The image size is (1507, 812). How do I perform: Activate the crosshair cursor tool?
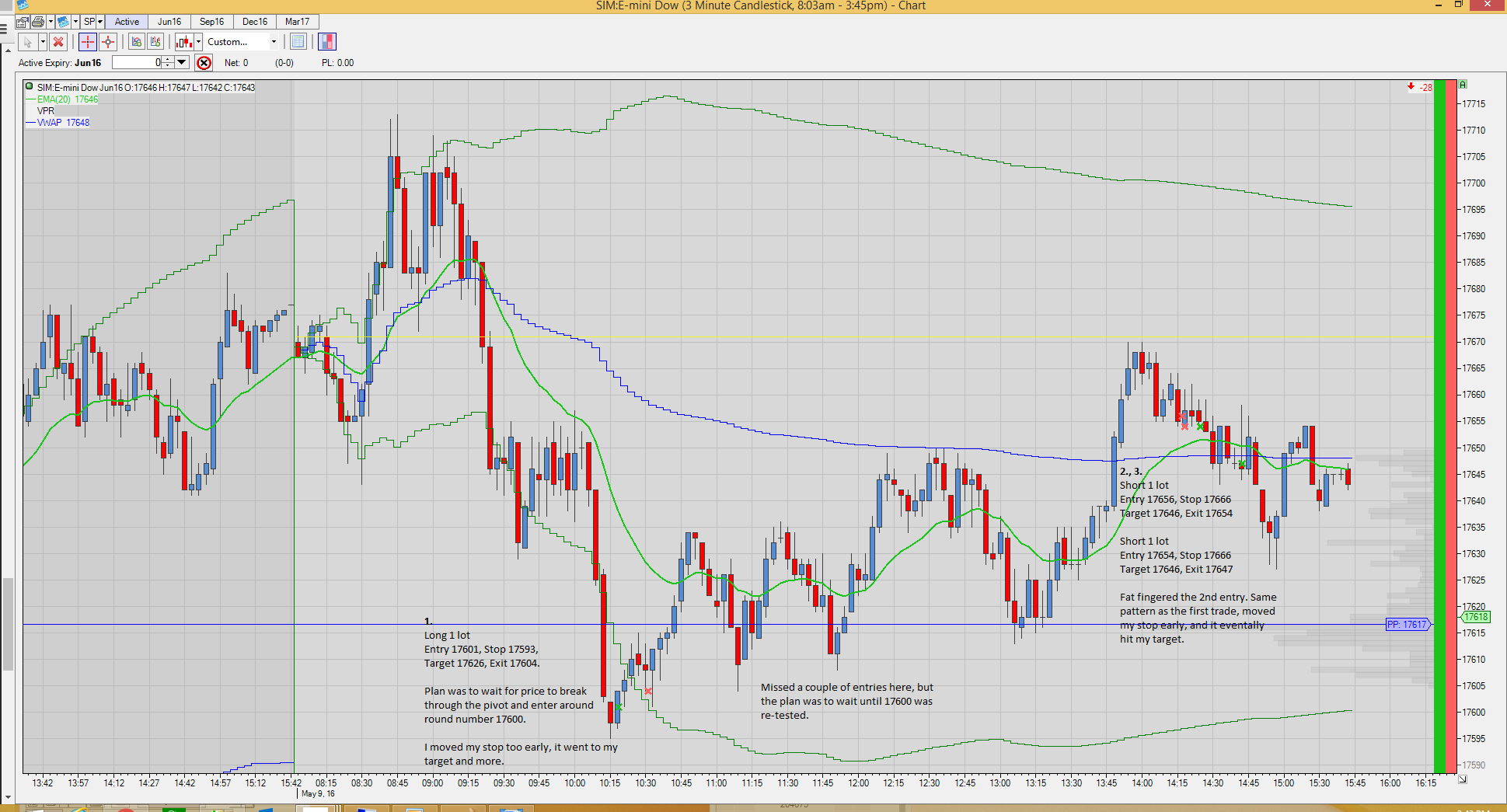click(88, 42)
